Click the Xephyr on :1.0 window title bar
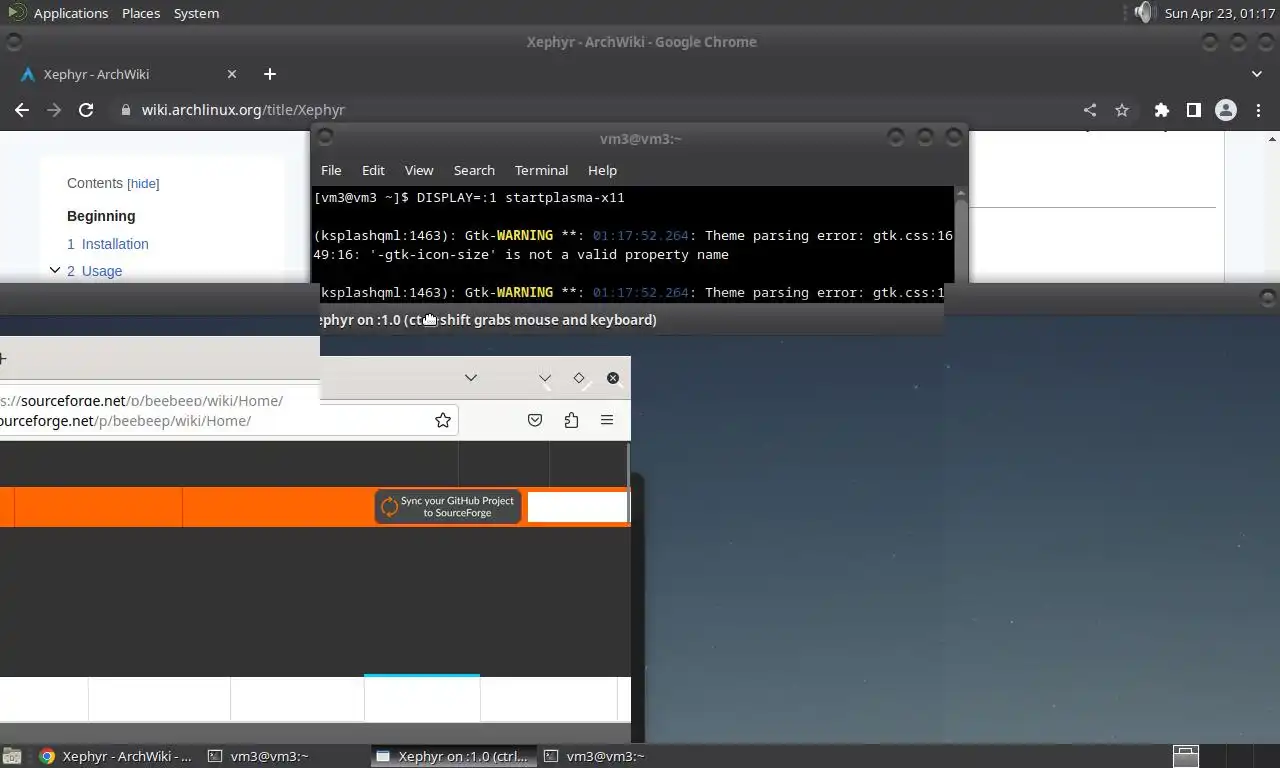Screen dimensions: 1280x768 coord(630,320)
